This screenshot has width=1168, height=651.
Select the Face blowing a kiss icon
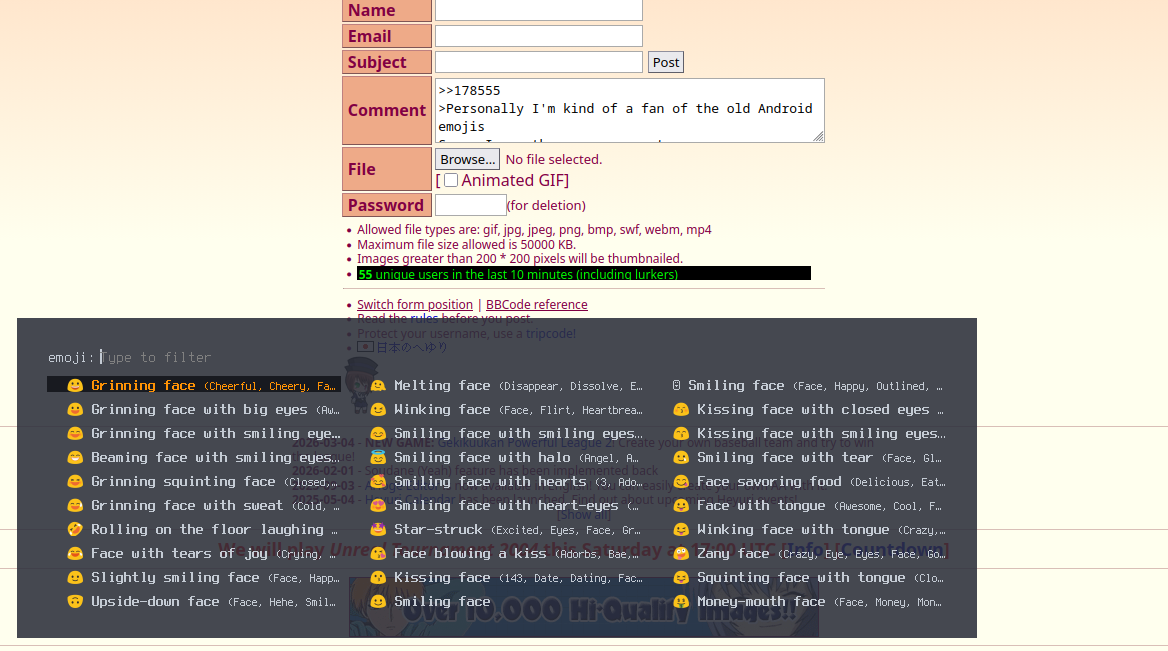click(x=378, y=553)
